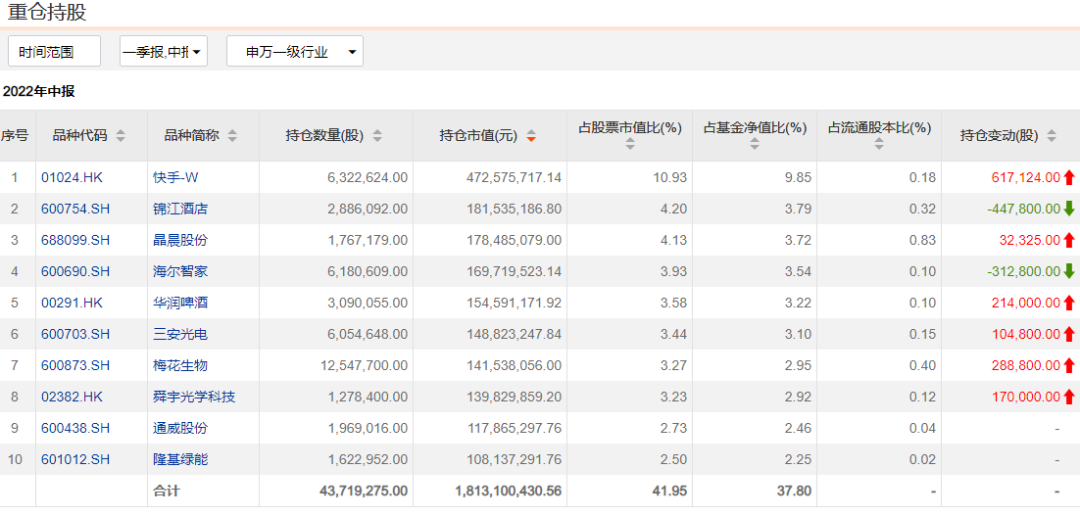Sort by 占基金净值比(%) sort icon
This screenshot has width=1080, height=516.
point(755,144)
